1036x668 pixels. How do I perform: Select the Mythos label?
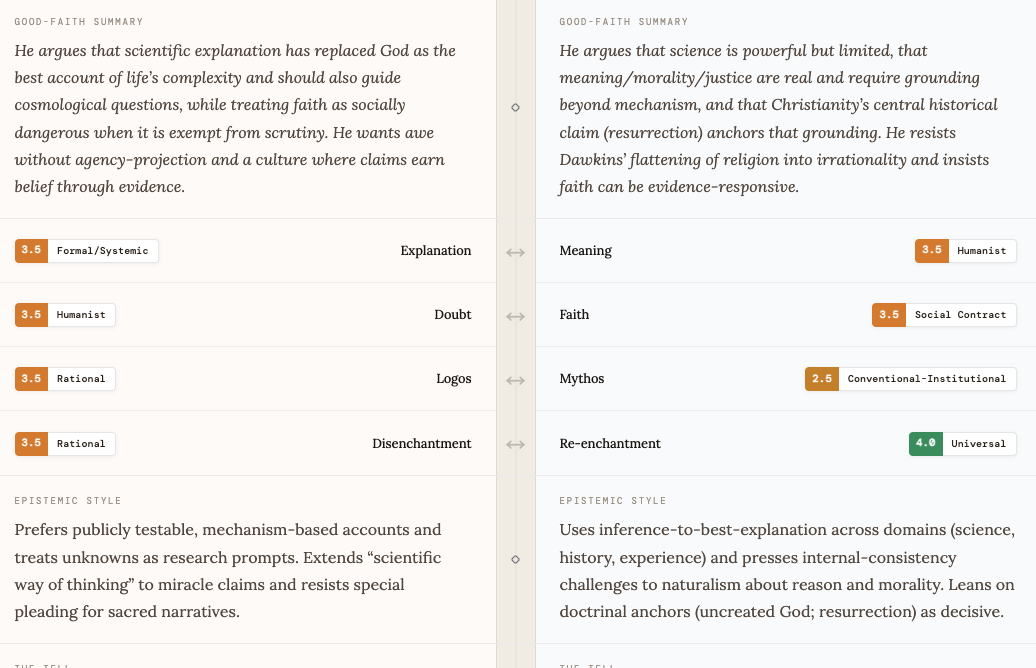(582, 379)
